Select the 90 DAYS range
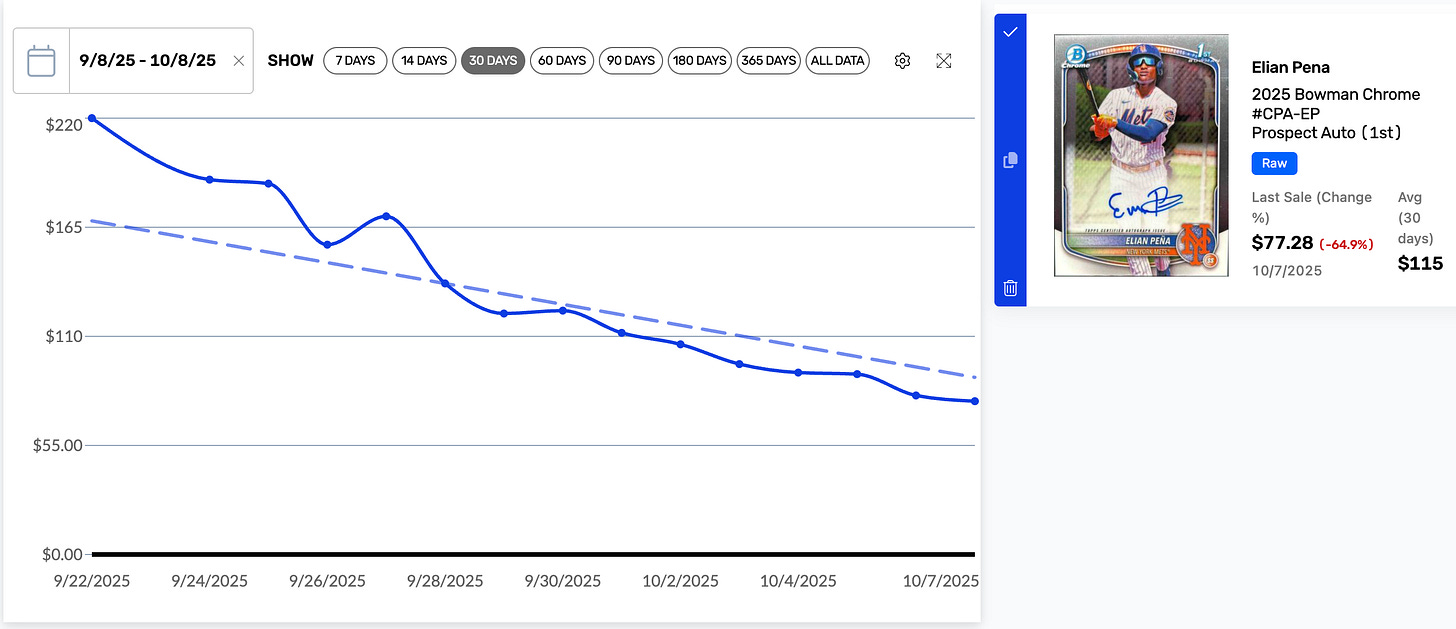1456x629 pixels. click(x=631, y=61)
